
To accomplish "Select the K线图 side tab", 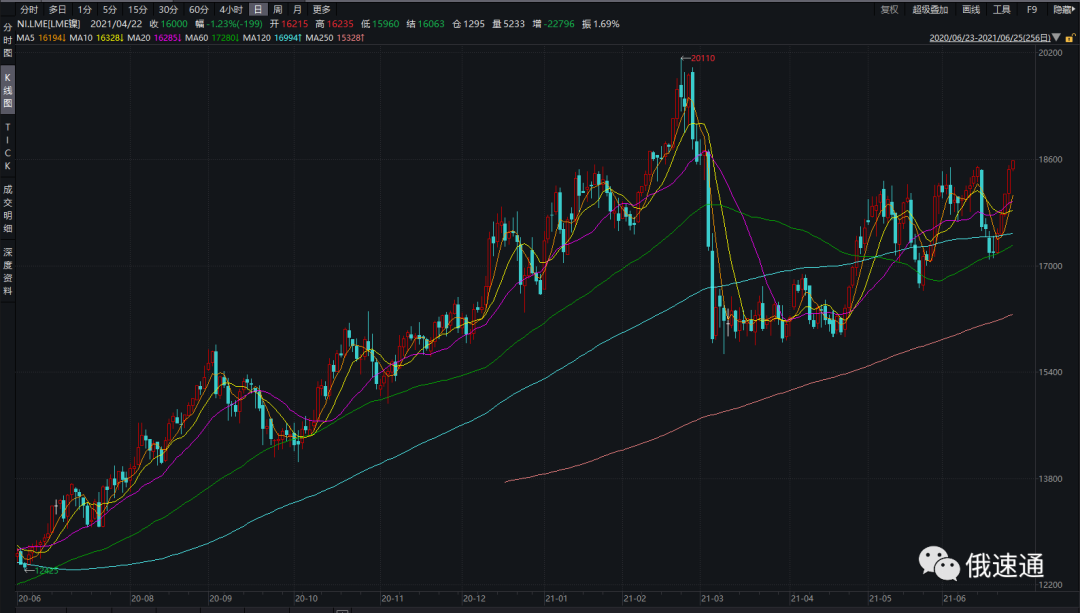I will click(x=7, y=89).
